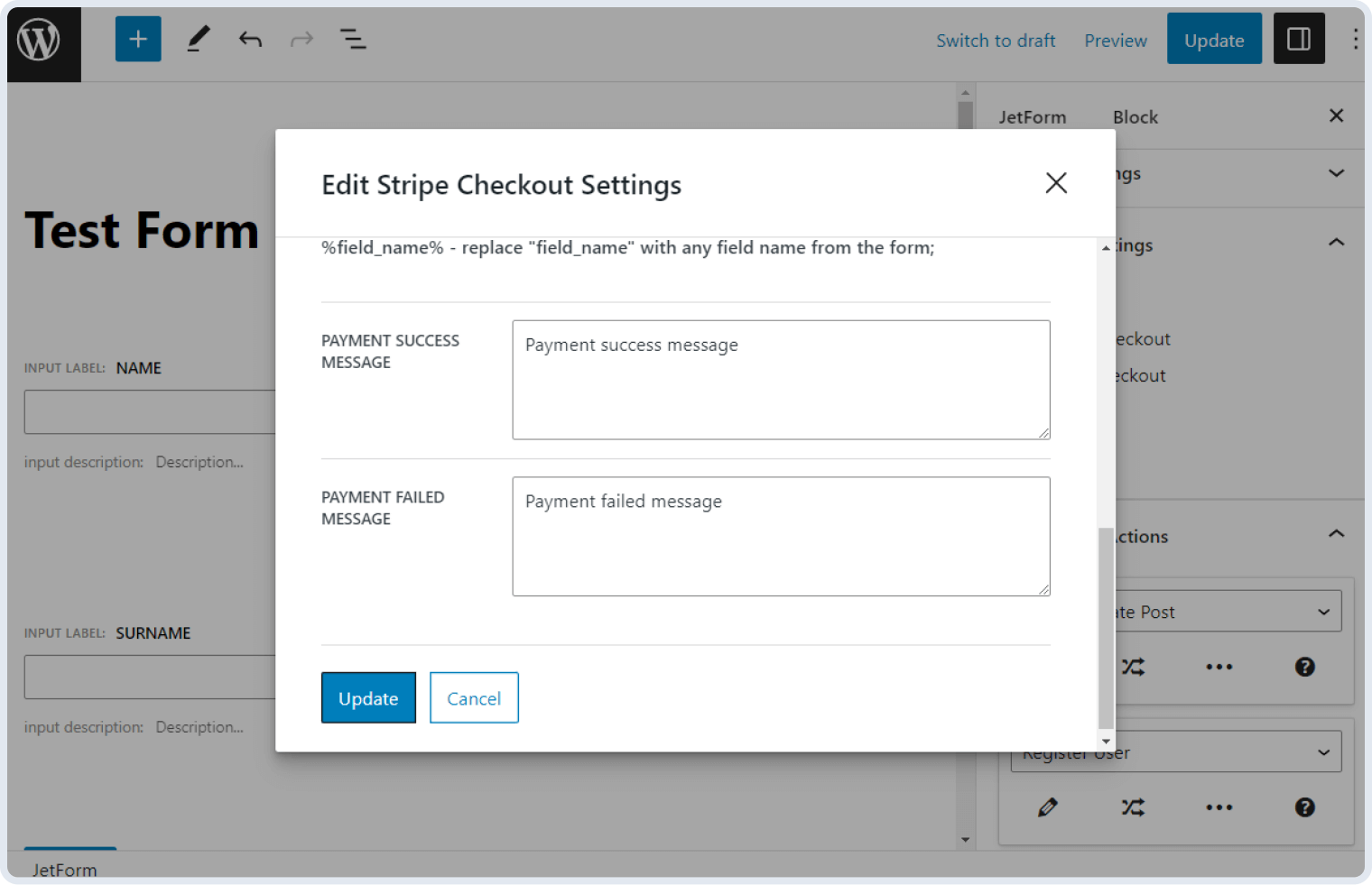The width and height of the screenshot is (1372, 885).
Task: Open more options for Create Post action
Action: pos(1219,667)
